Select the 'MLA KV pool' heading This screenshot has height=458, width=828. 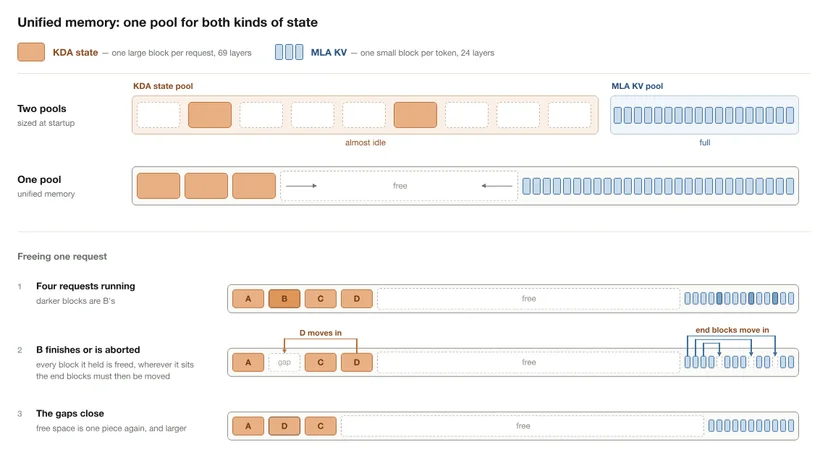[x=637, y=86]
